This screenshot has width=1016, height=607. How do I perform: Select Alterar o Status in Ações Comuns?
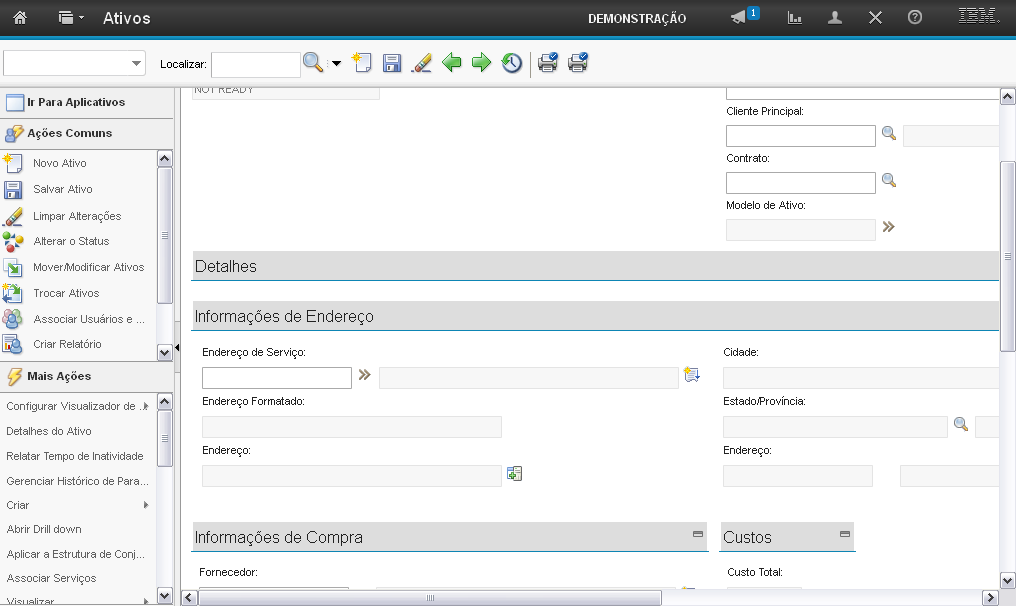click(71, 241)
